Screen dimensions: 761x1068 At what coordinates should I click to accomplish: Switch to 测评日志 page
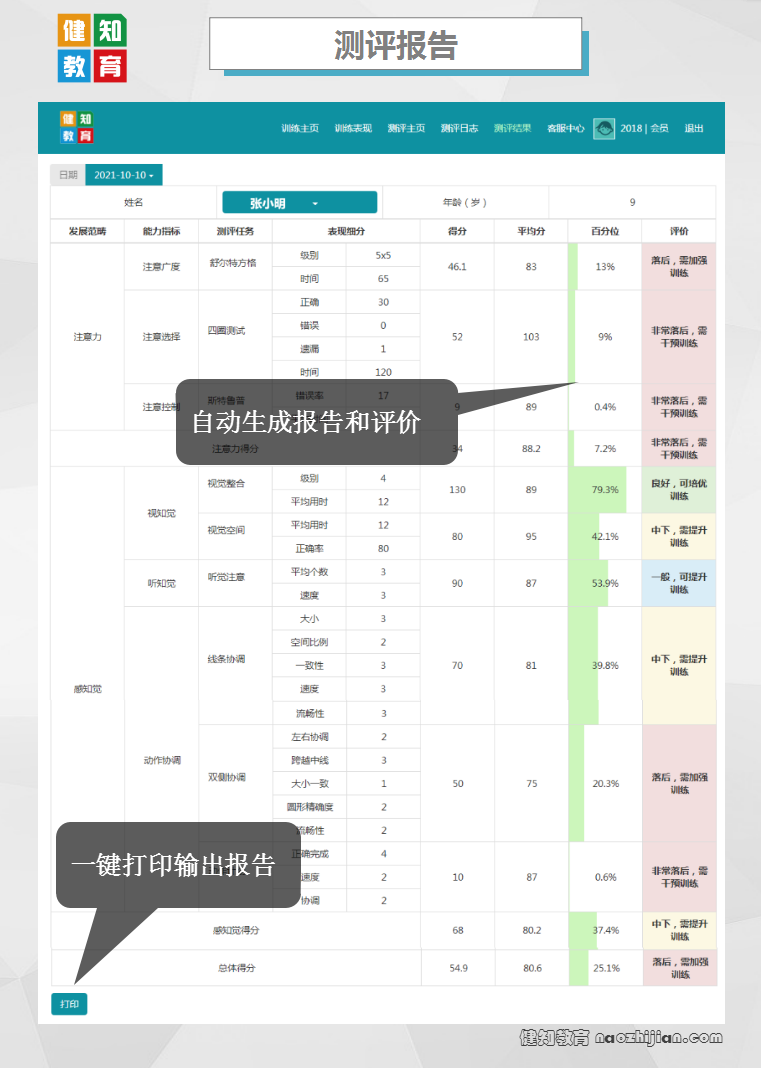pos(459,128)
